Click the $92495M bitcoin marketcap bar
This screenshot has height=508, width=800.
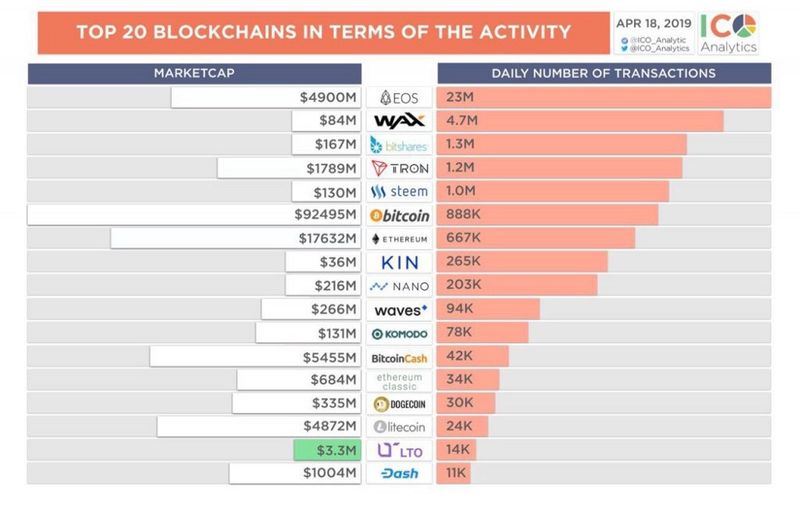pyautogui.click(x=194, y=215)
